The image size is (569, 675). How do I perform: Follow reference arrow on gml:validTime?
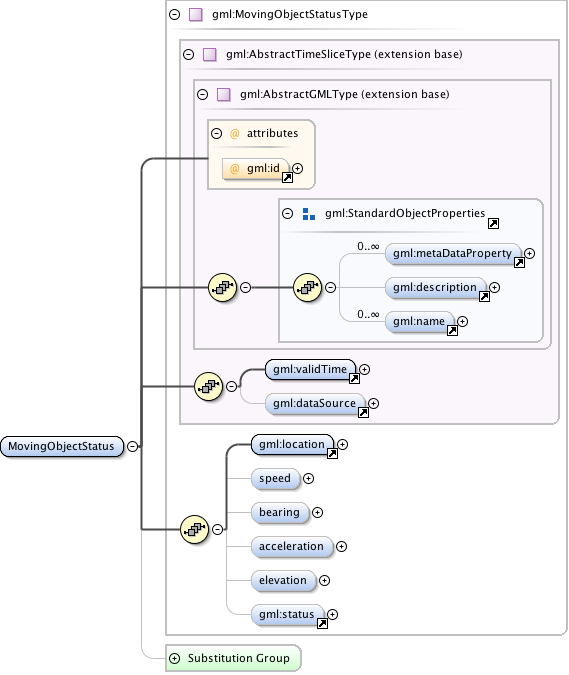click(354, 378)
